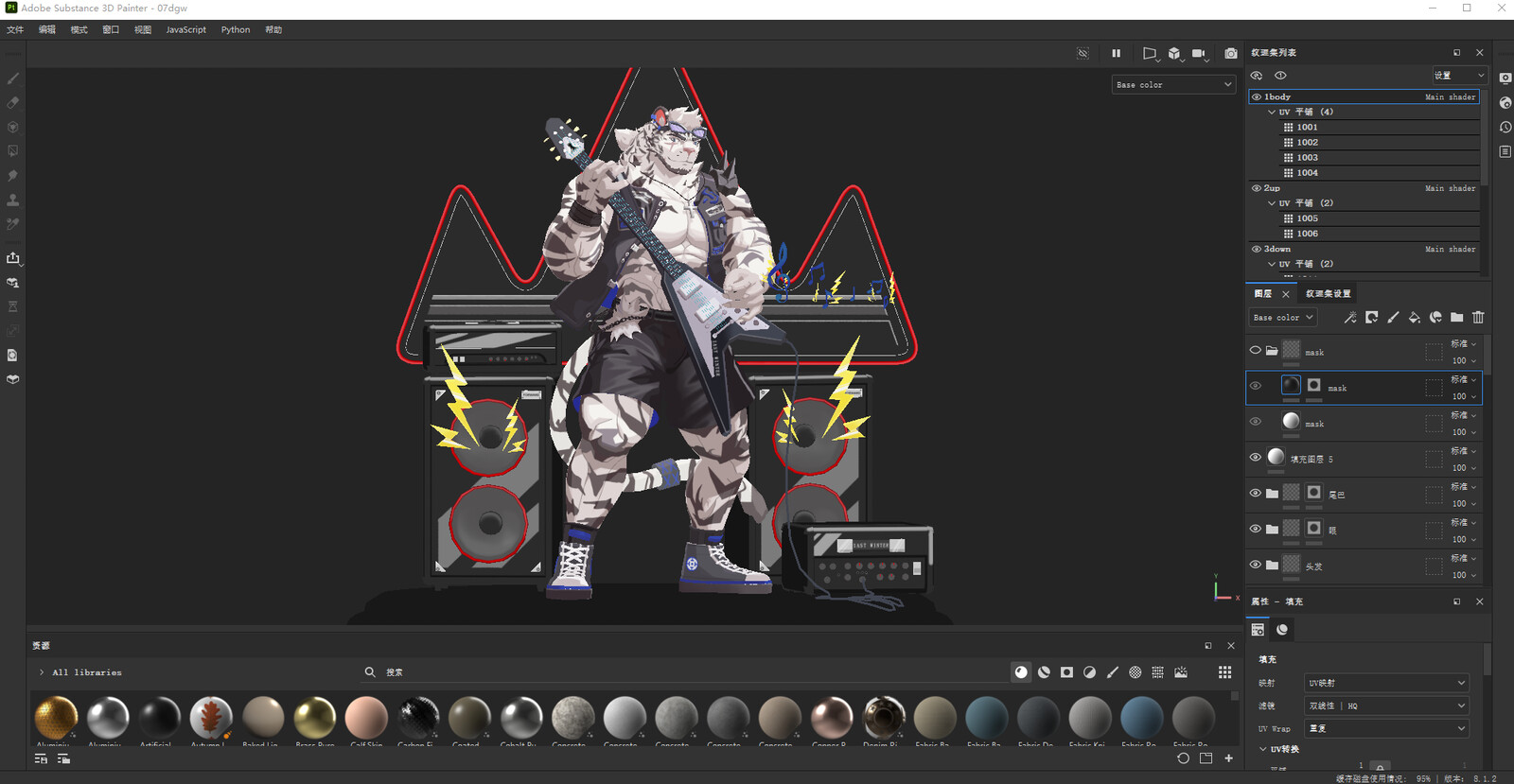1514x784 pixels.
Task: Filter assets by smart materials icon
Action: [x=1044, y=672]
